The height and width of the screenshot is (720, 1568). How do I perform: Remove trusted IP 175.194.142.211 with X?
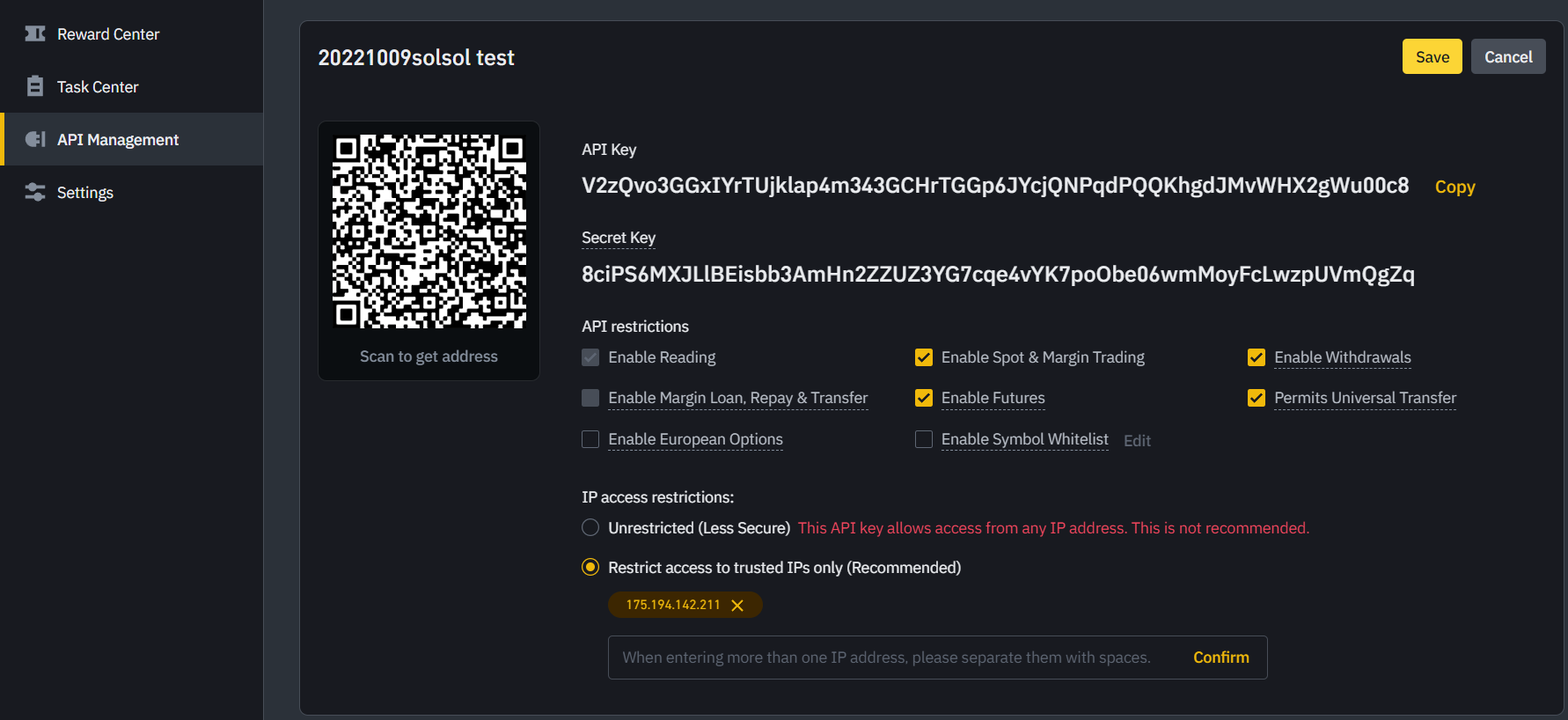click(737, 606)
